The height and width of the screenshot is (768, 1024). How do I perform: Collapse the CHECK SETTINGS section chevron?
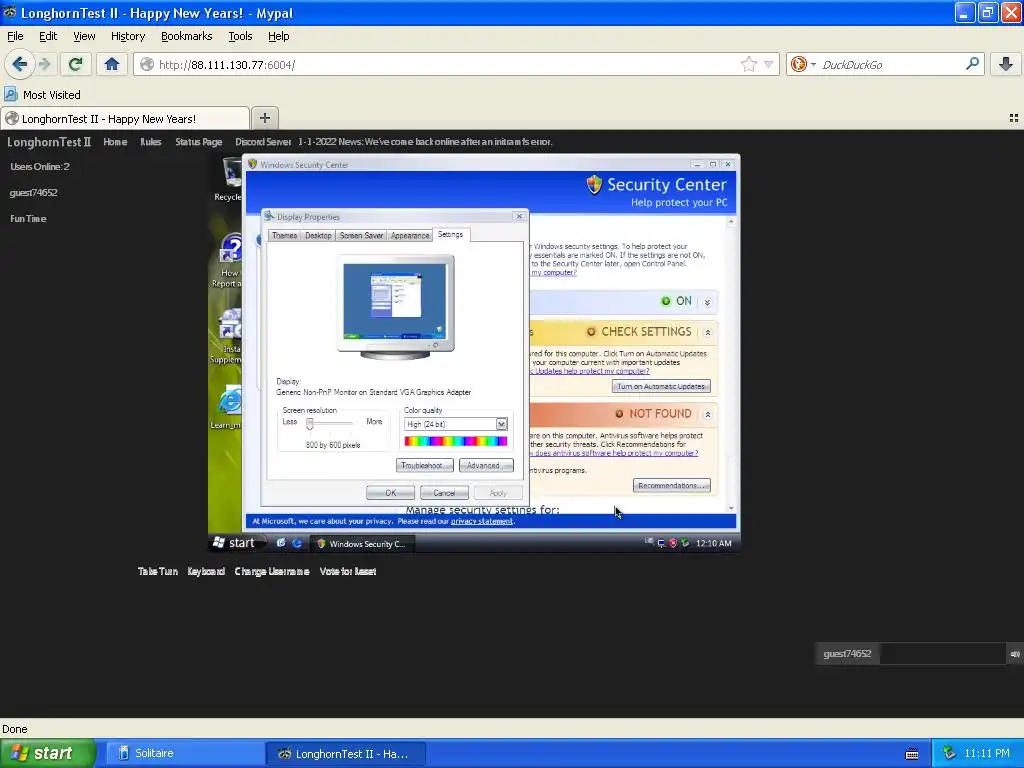(707, 332)
